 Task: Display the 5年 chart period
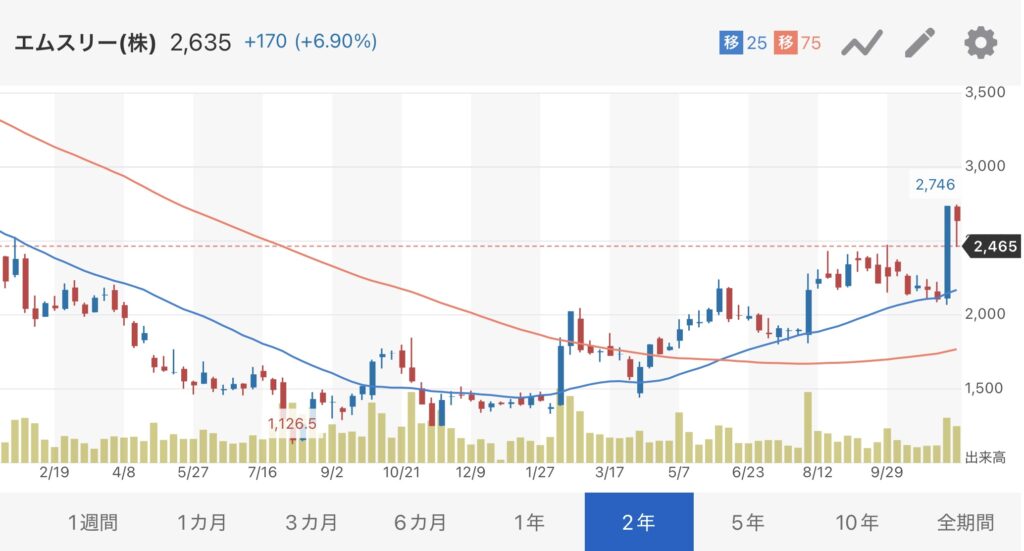[747, 522]
